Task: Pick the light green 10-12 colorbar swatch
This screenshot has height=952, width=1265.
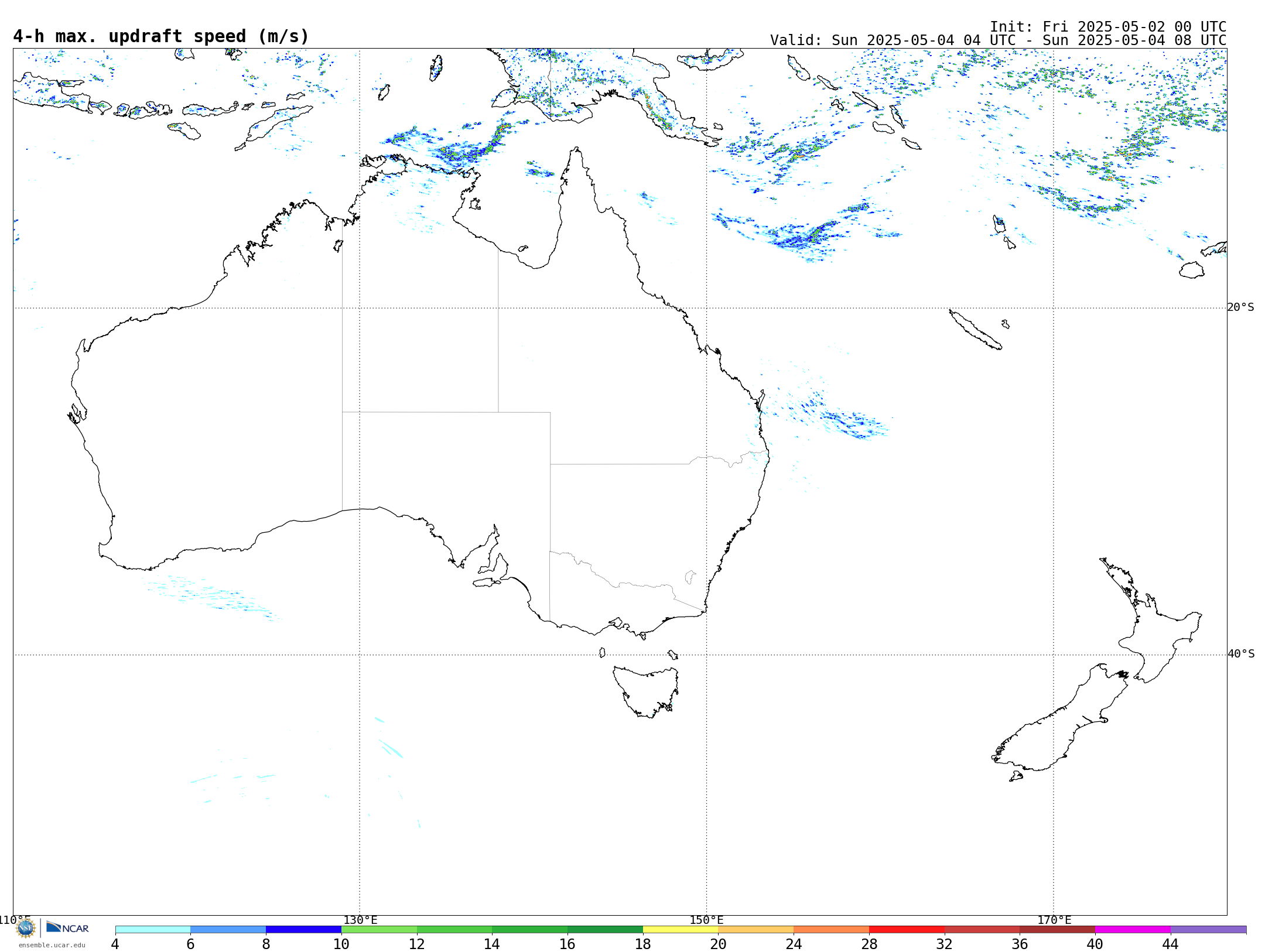Action: 379,930
